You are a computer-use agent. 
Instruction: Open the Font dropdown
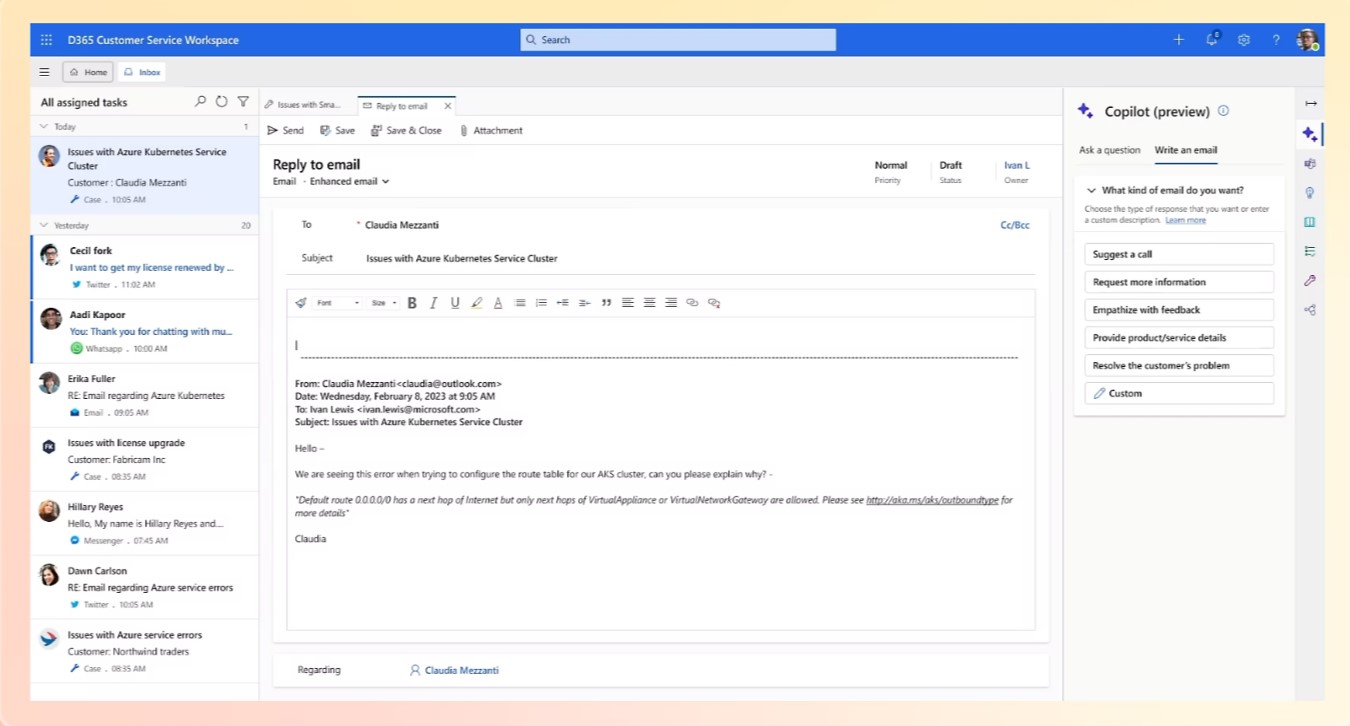338,303
